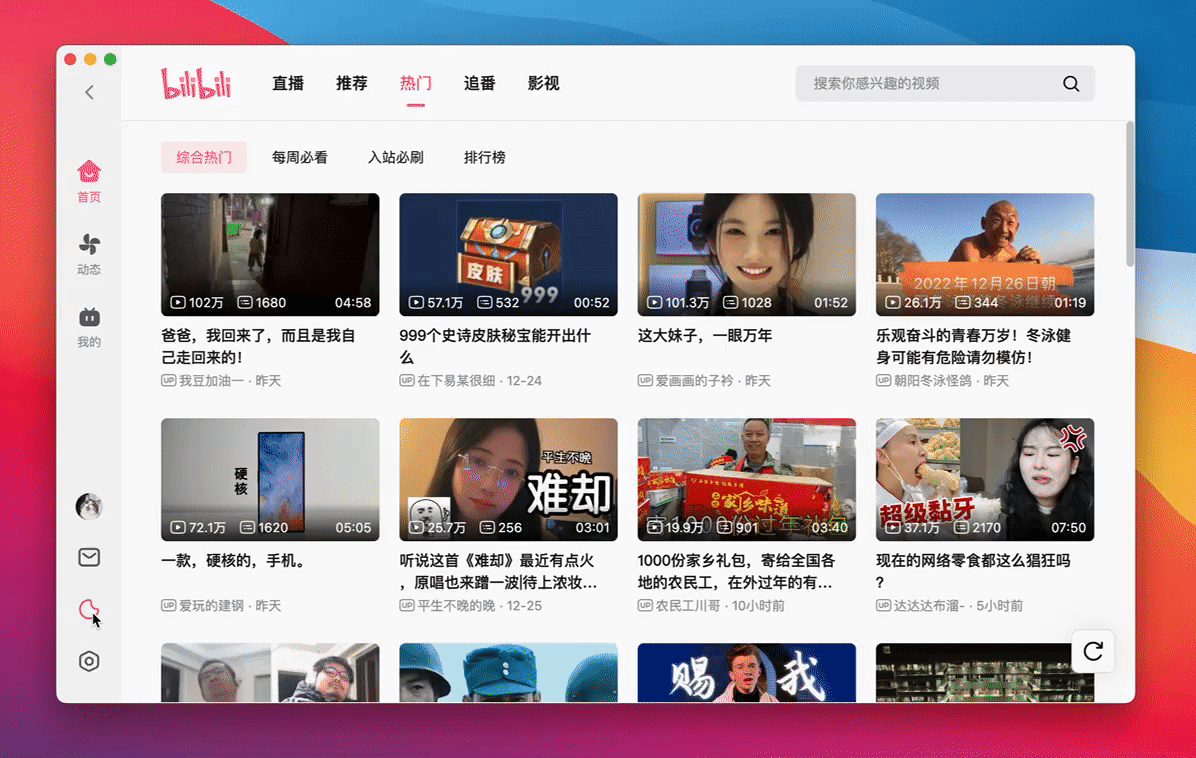
Task: Open the winter swimming thumbnail 01:19
Action: point(985,255)
